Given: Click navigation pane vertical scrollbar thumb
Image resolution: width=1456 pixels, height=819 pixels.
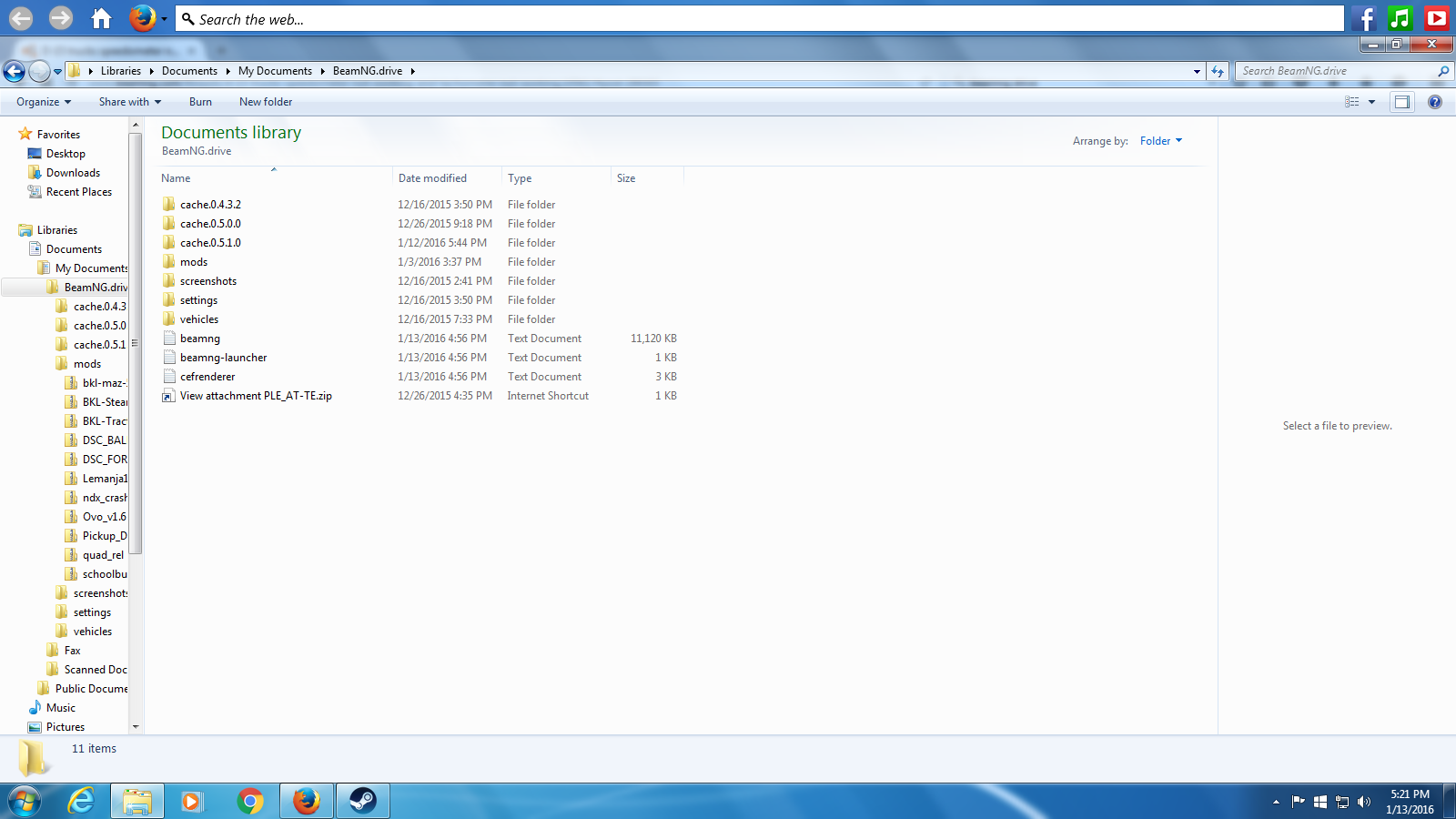Looking at the screenshot, I should (136, 344).
